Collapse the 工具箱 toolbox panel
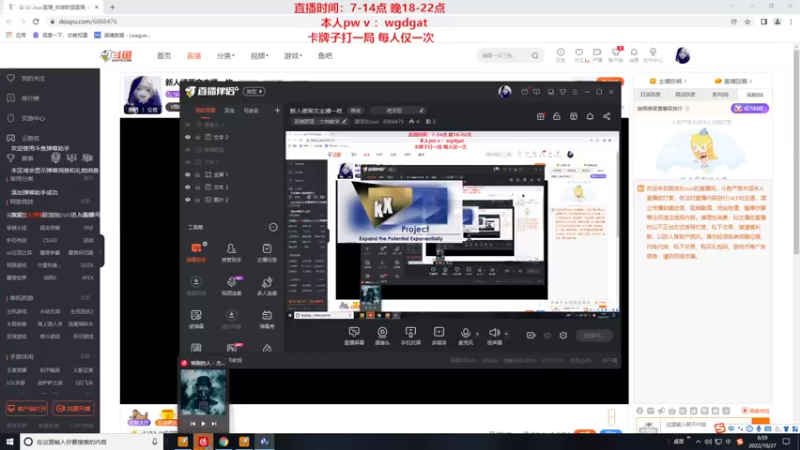The height and width of the screenshot is (450, 800). (273, 227)
